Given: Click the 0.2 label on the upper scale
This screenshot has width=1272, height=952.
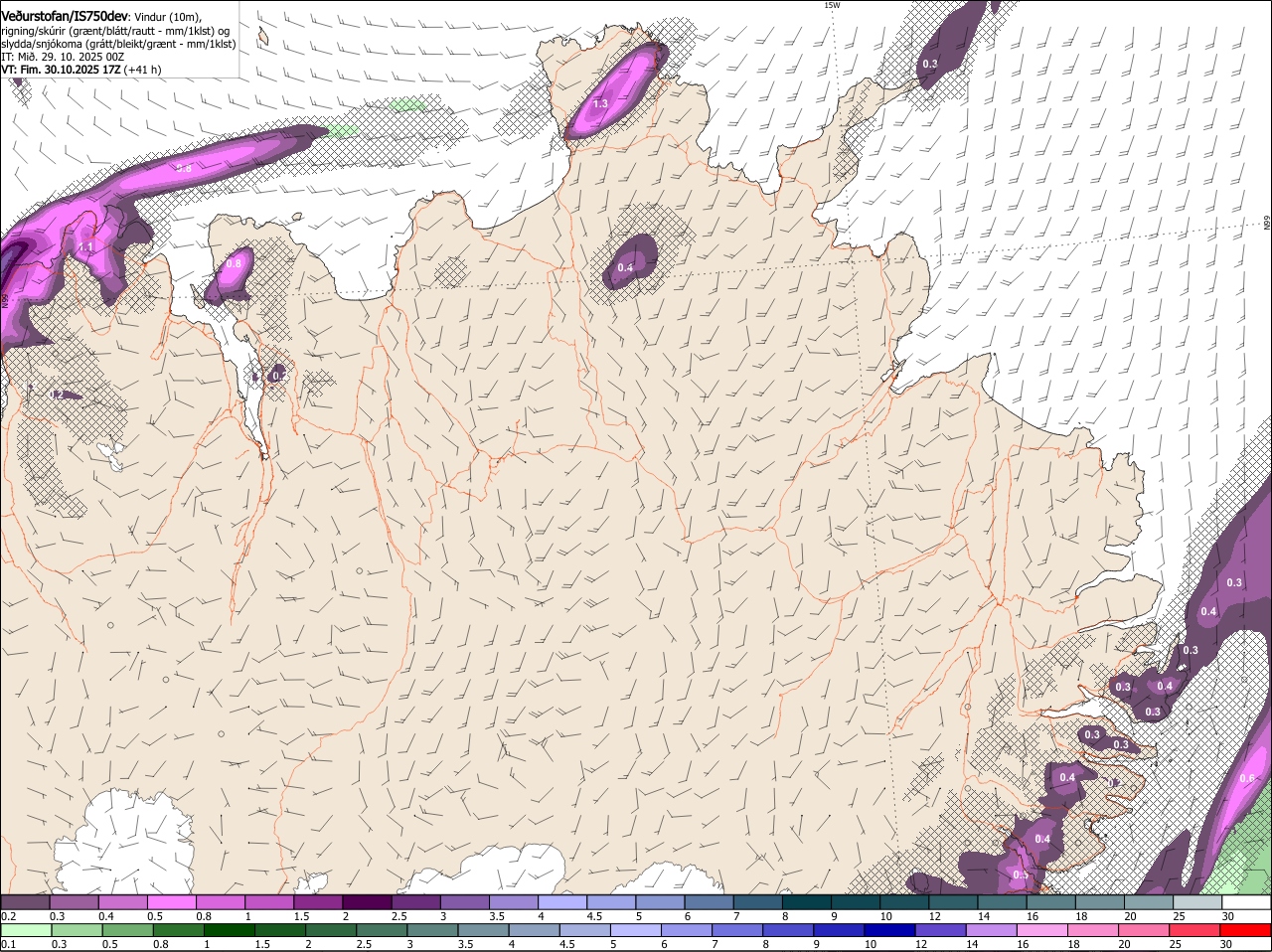Looking at the screenshot, I should pos(8,916).
